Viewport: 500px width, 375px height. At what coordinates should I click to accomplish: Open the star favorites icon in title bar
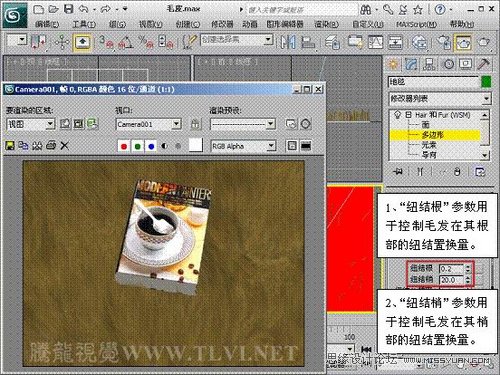pyautogui.click(x=418, y=10)
